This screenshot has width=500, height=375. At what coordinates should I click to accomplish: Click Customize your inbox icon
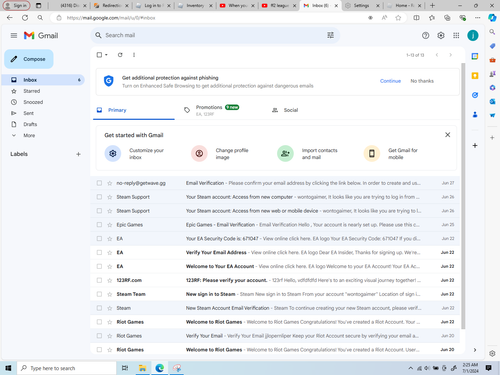click(x=113, y=153)
